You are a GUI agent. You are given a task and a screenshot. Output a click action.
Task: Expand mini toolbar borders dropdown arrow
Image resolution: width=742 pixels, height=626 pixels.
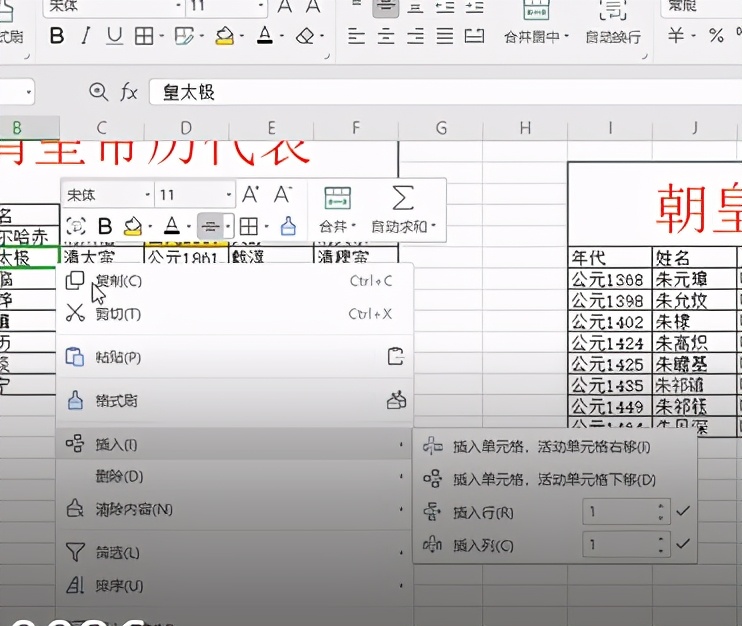[x=266, y=226]
